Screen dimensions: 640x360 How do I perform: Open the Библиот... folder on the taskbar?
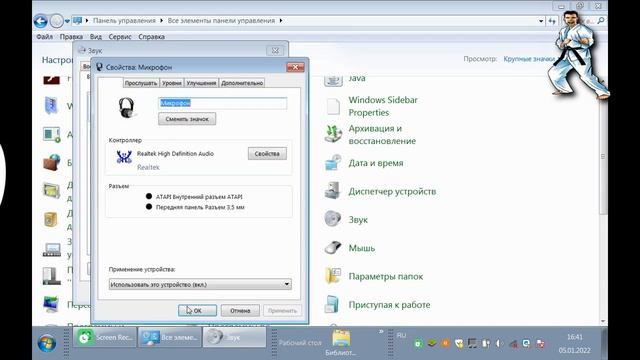point(341,343)
